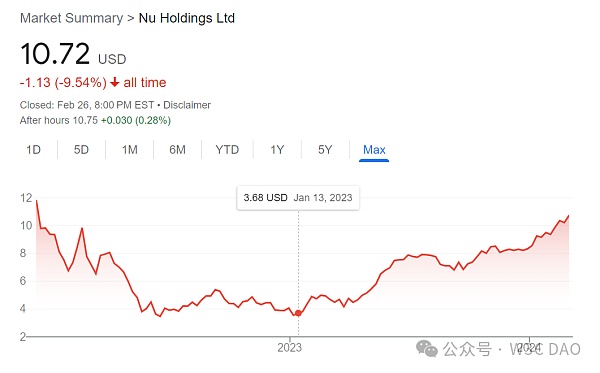This screenshot has width=600, height=373.
Task: Show the 5Y price history
Action: tap(325, 150)
